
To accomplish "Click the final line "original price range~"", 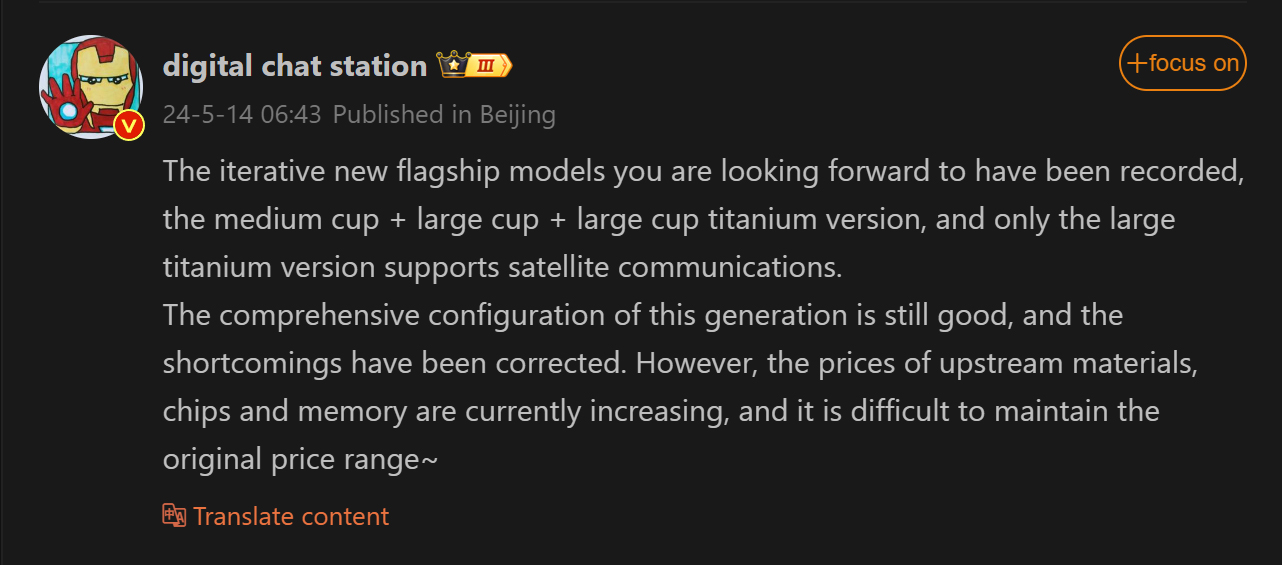I will (x=300, y=459).
